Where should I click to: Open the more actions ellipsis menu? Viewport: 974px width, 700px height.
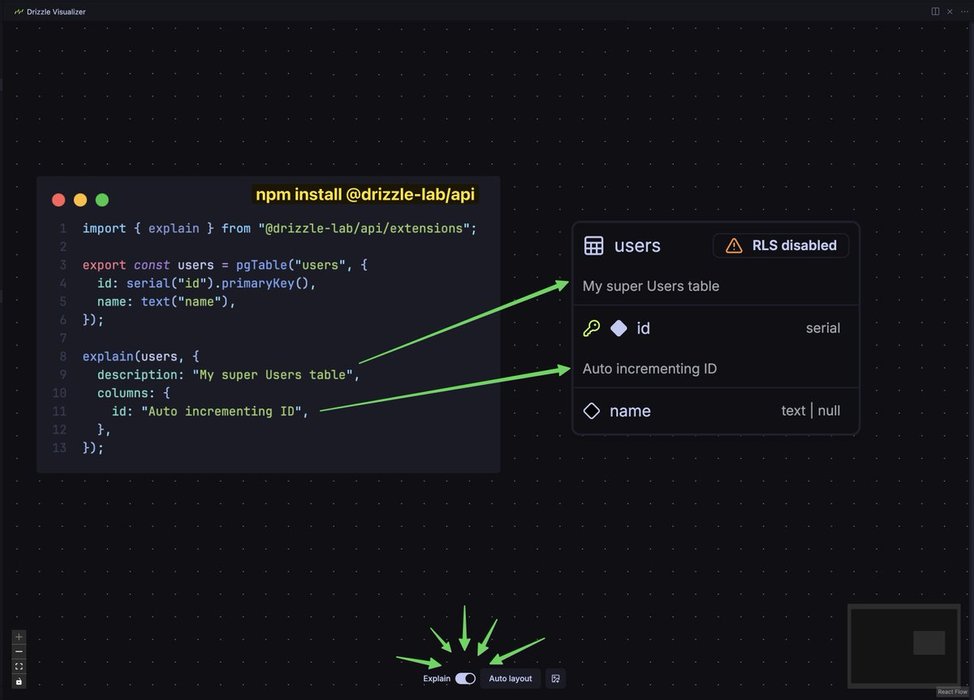[963, 11]
